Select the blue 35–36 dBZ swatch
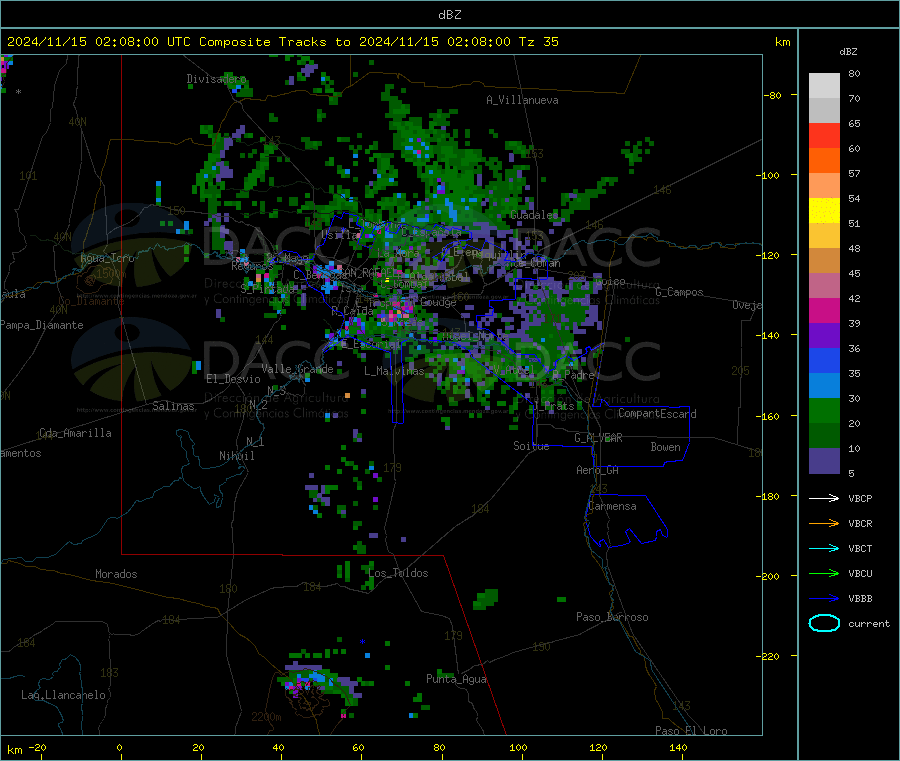The height and width of the screenshot is (761, 900). coord(824,360)
